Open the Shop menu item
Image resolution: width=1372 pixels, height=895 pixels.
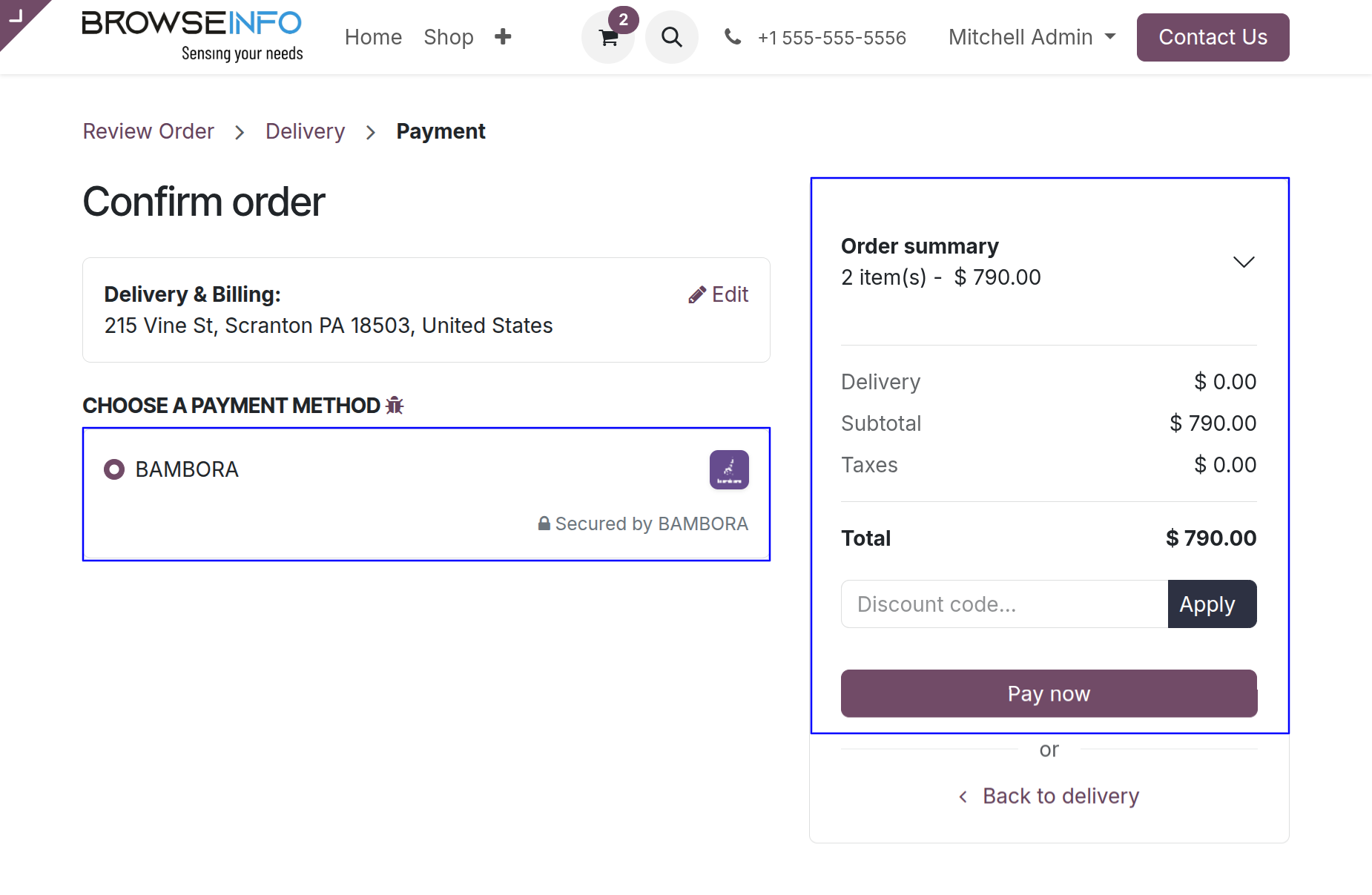point(449,37)
